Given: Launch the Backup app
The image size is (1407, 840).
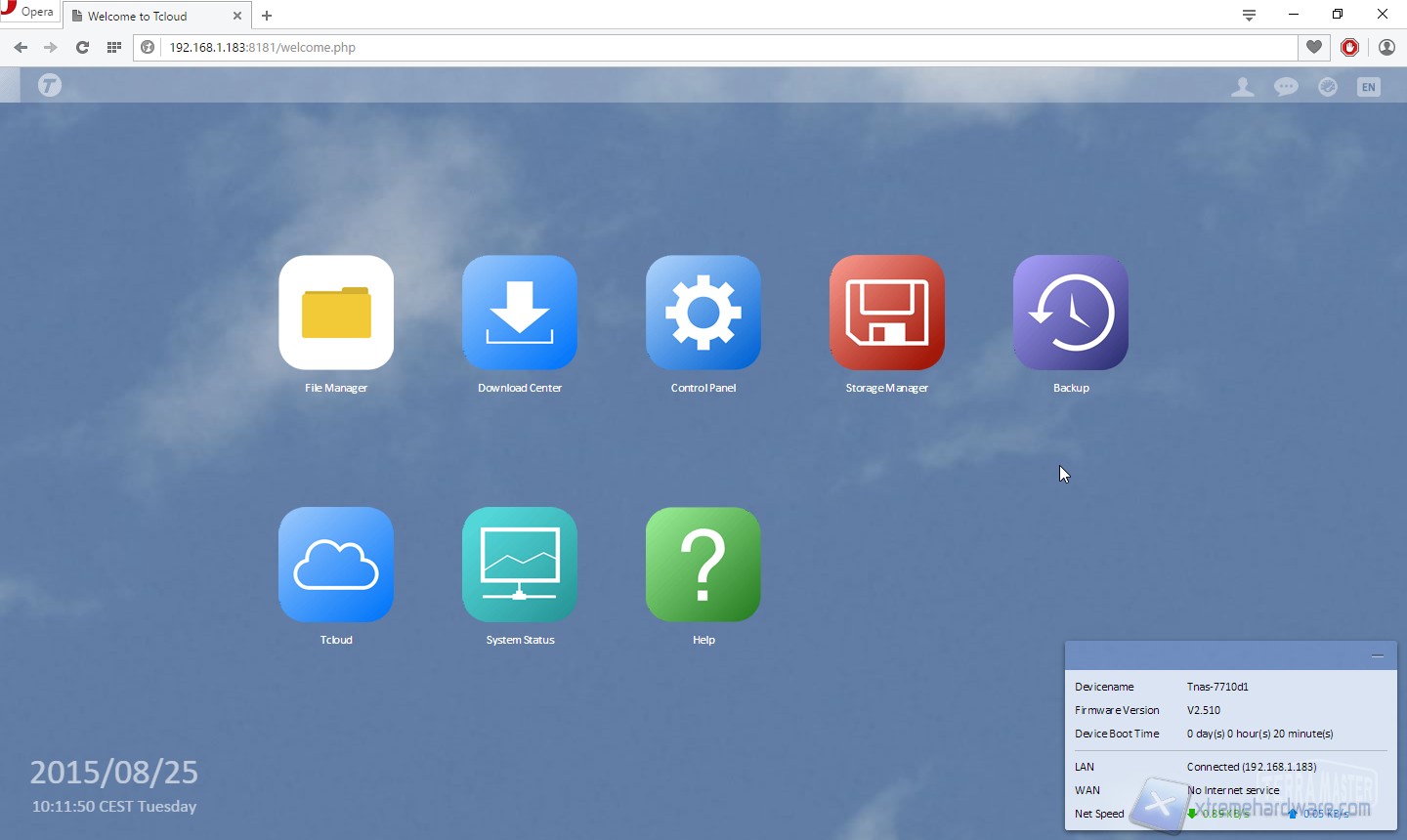Looking at the screenshot, I should click(x=1071, y=313).
